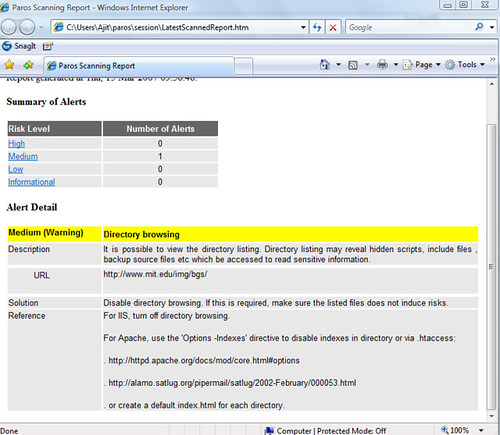Screen dimensions: 500x435
Task: Click the vertical scrollbar down arrow
Action: click(492, 416)
